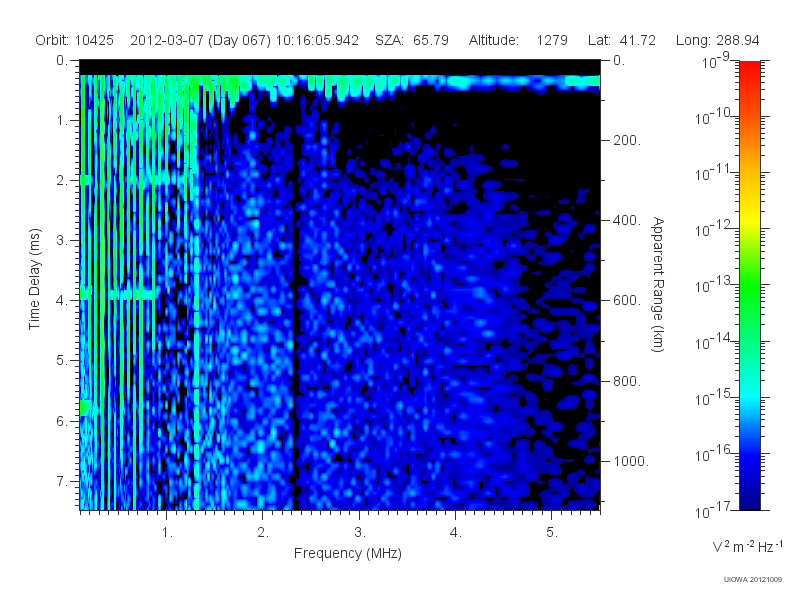Image resolution: width=800 pixels, height=600 pixels.
Task: Click the '600.' Apparent Range tick label
Action: pyautogui.click(x=627, y=301)
